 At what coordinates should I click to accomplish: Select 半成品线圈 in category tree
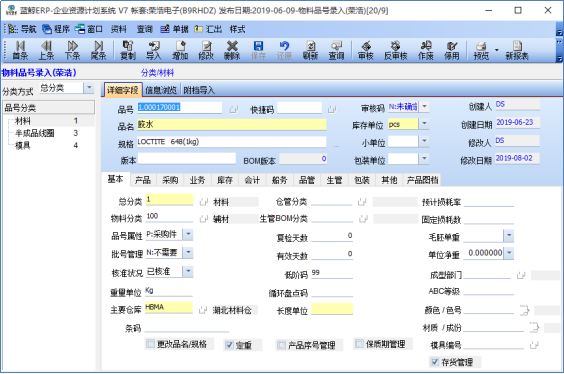[35, 133]
